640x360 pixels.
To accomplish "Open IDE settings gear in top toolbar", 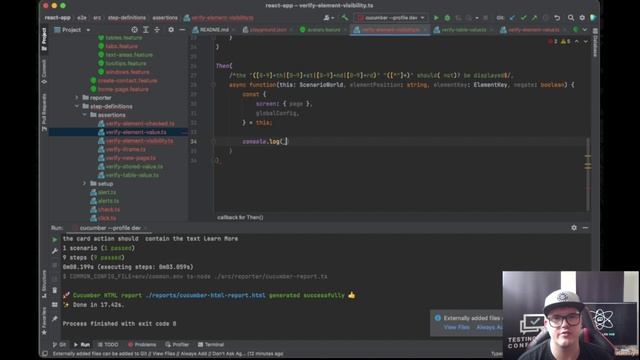I will [582, 18].
